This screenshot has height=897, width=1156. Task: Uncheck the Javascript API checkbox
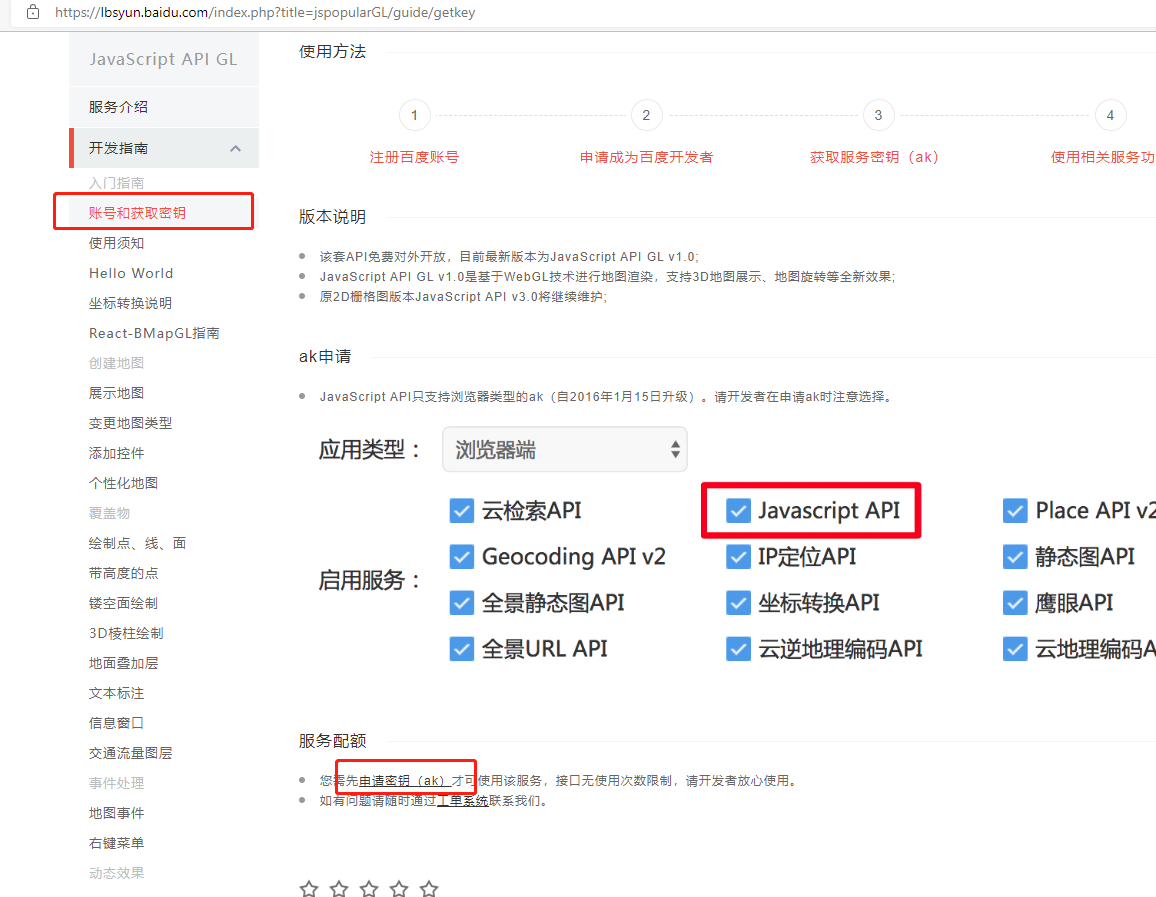click(738, 510)
